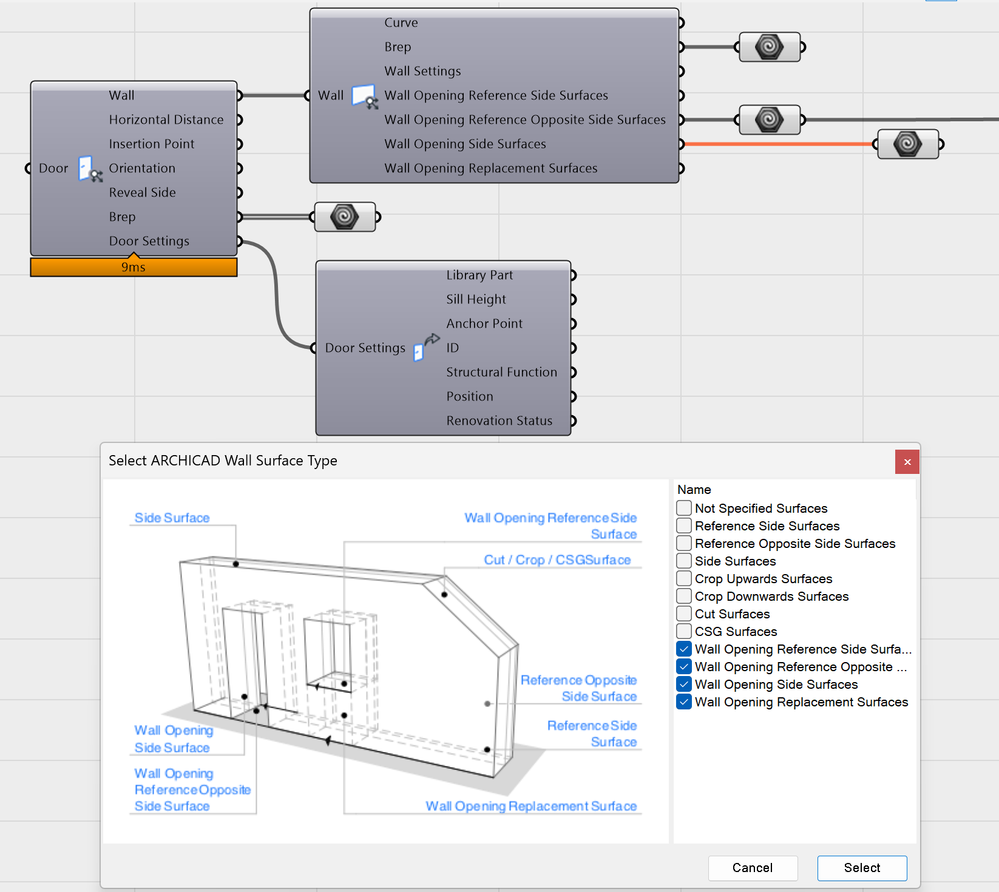The width and height of the screenshot is (999, 892).
Task: Check the Cut Surfaces option
Action: 684,614
